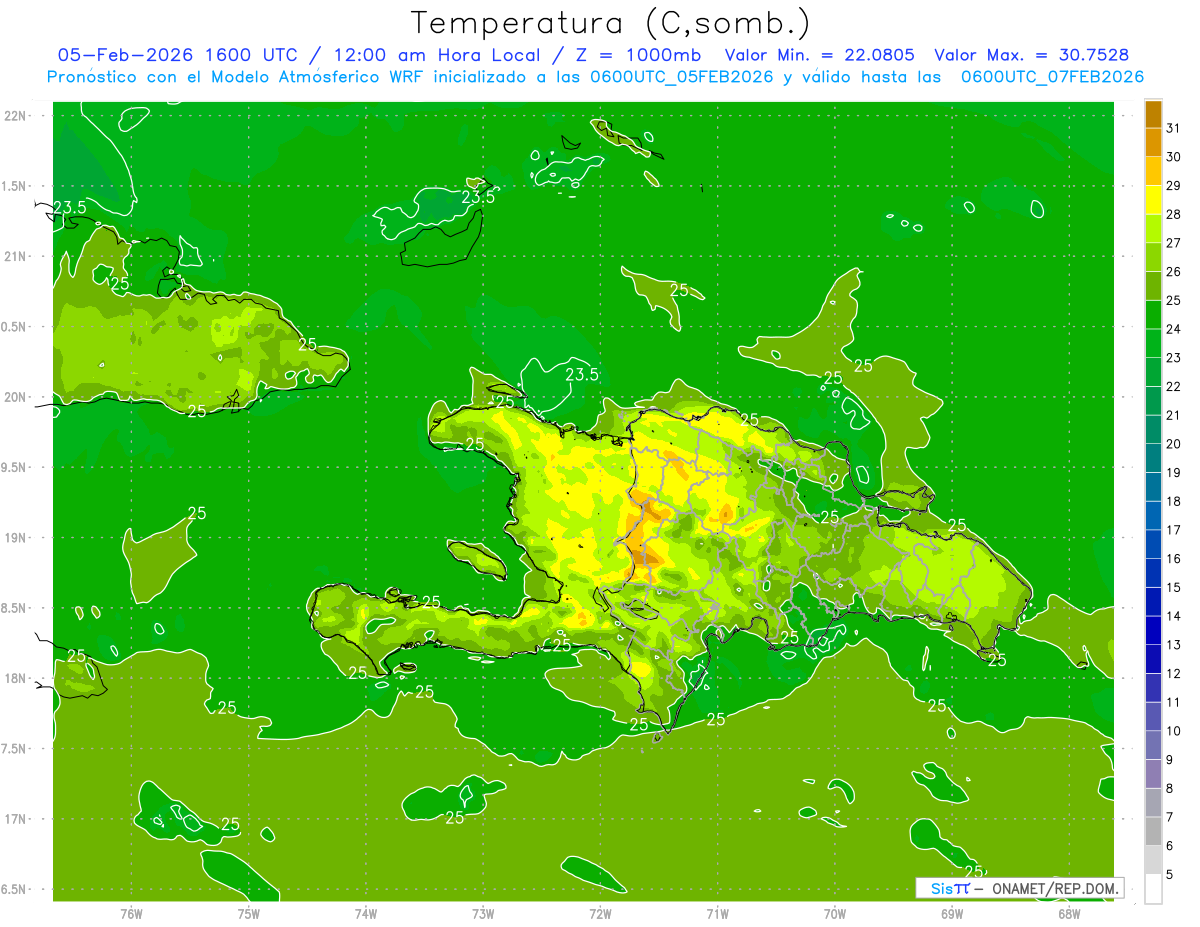This screenshot has height=927, width=1200.
Task: Click the '74W' longitude axis label
Action: 365,913
